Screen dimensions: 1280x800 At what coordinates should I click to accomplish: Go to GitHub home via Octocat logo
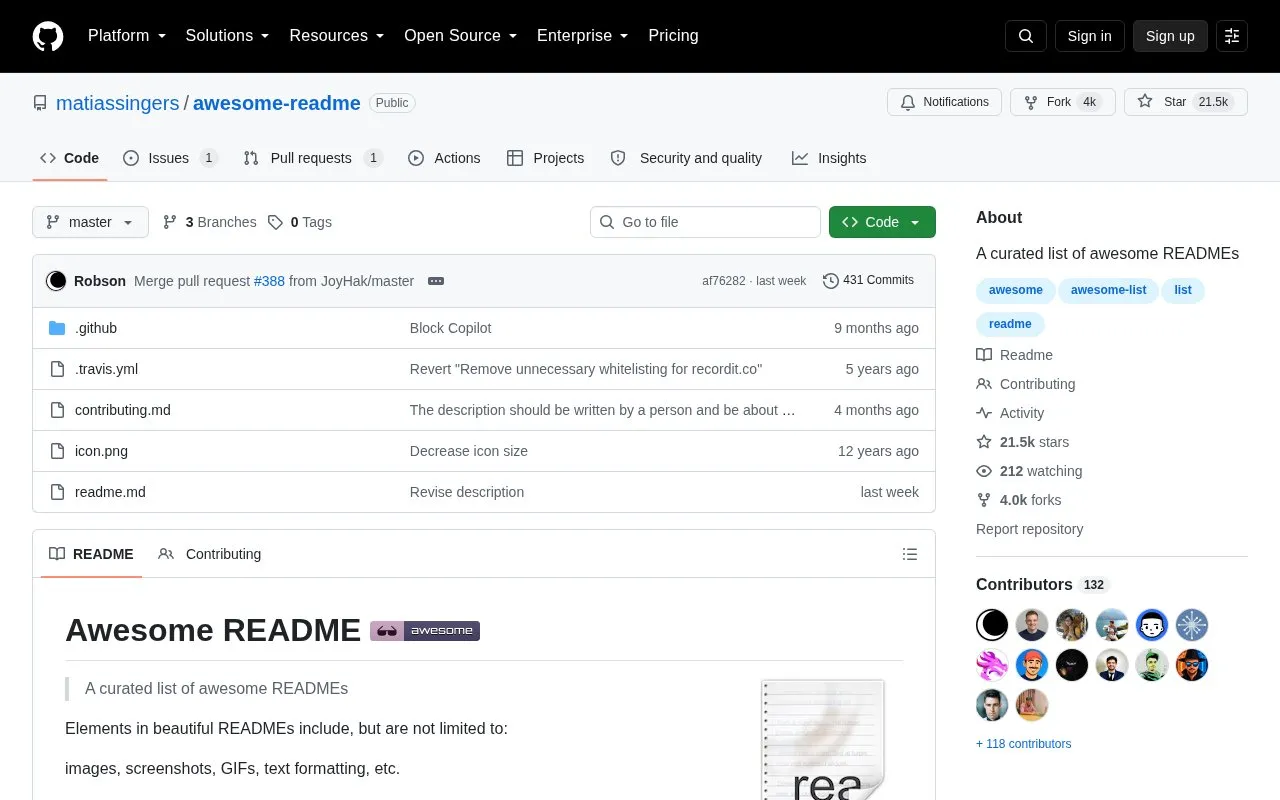48,36
